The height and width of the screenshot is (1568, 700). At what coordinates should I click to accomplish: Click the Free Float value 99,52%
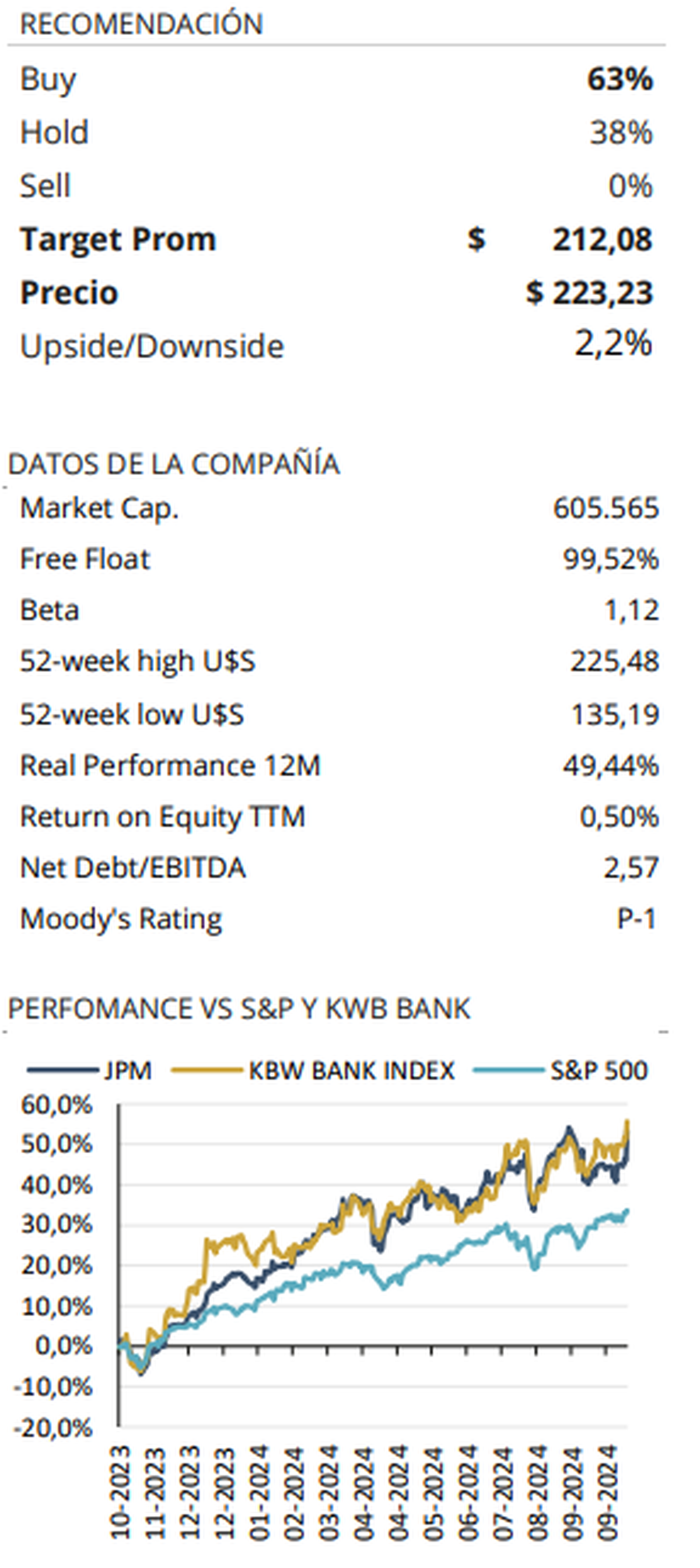pos(611,559)
